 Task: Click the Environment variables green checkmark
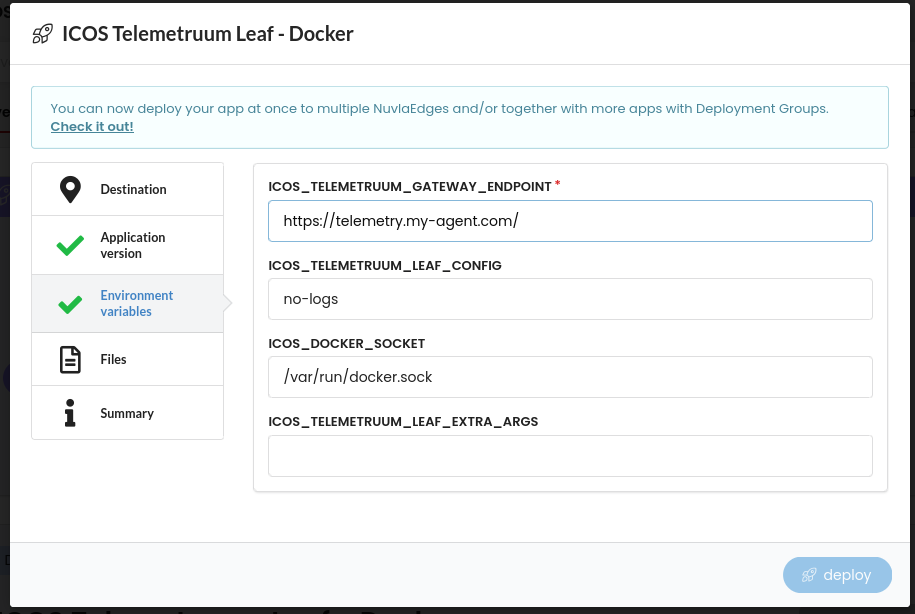(70, 304)
